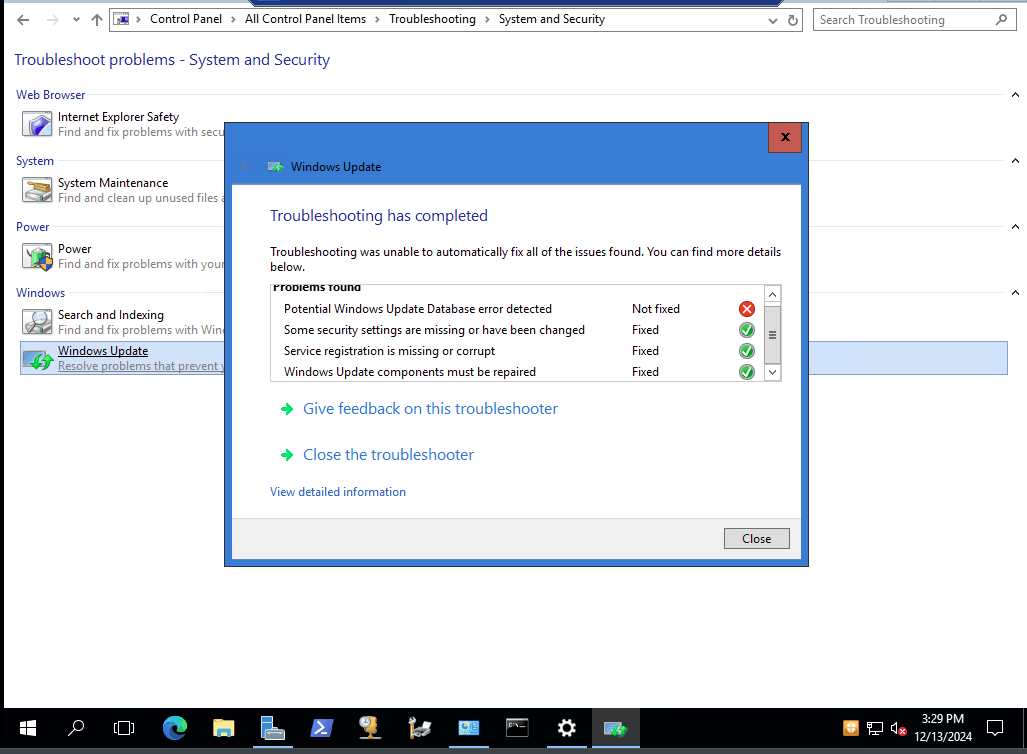Viewport: 1027px width, 754px height.
Task: Open Settings gear on the taskbar
Action: (566, 728)
